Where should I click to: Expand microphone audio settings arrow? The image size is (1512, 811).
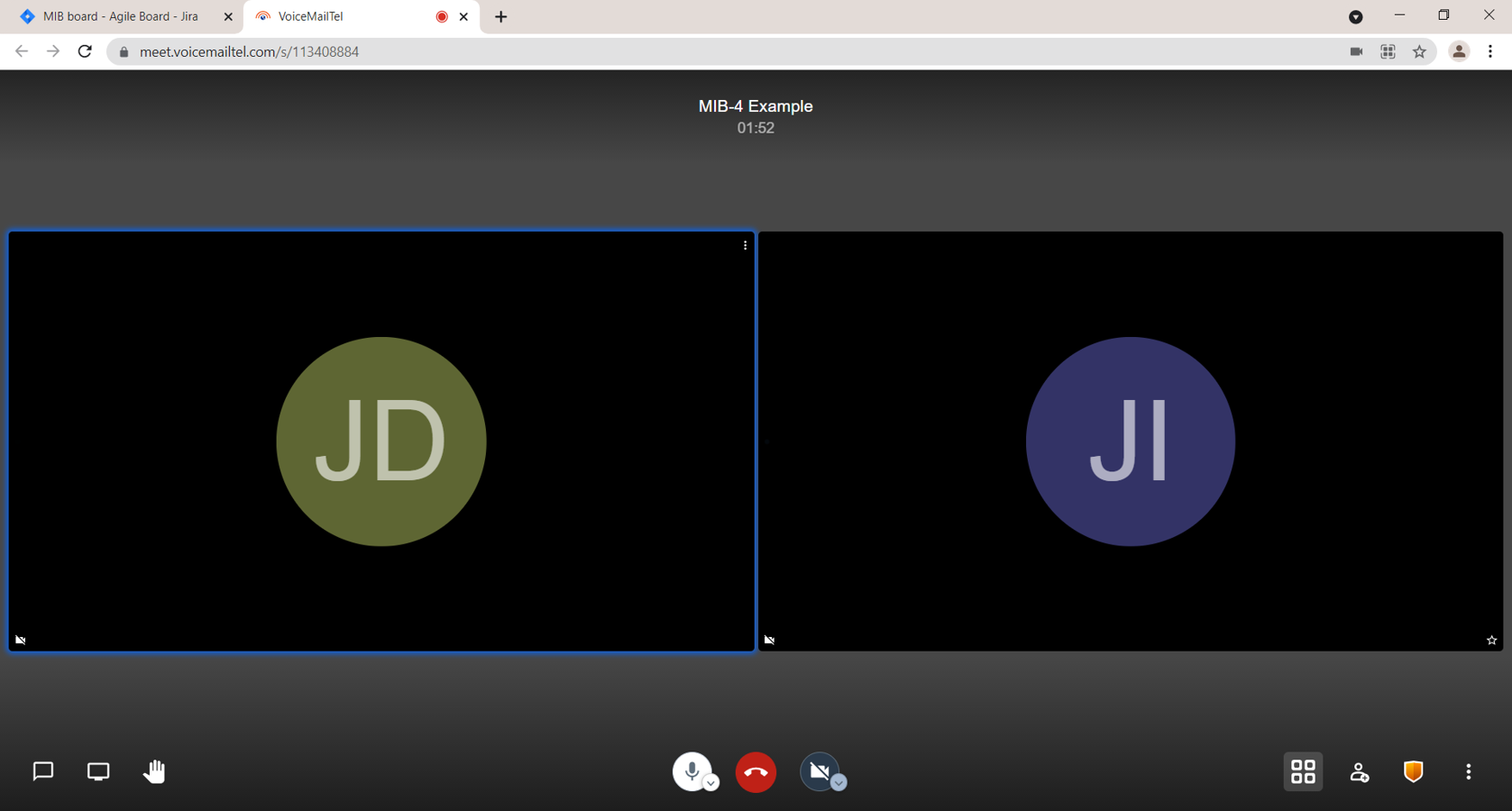pyautogui.click(x=711, y=783)
